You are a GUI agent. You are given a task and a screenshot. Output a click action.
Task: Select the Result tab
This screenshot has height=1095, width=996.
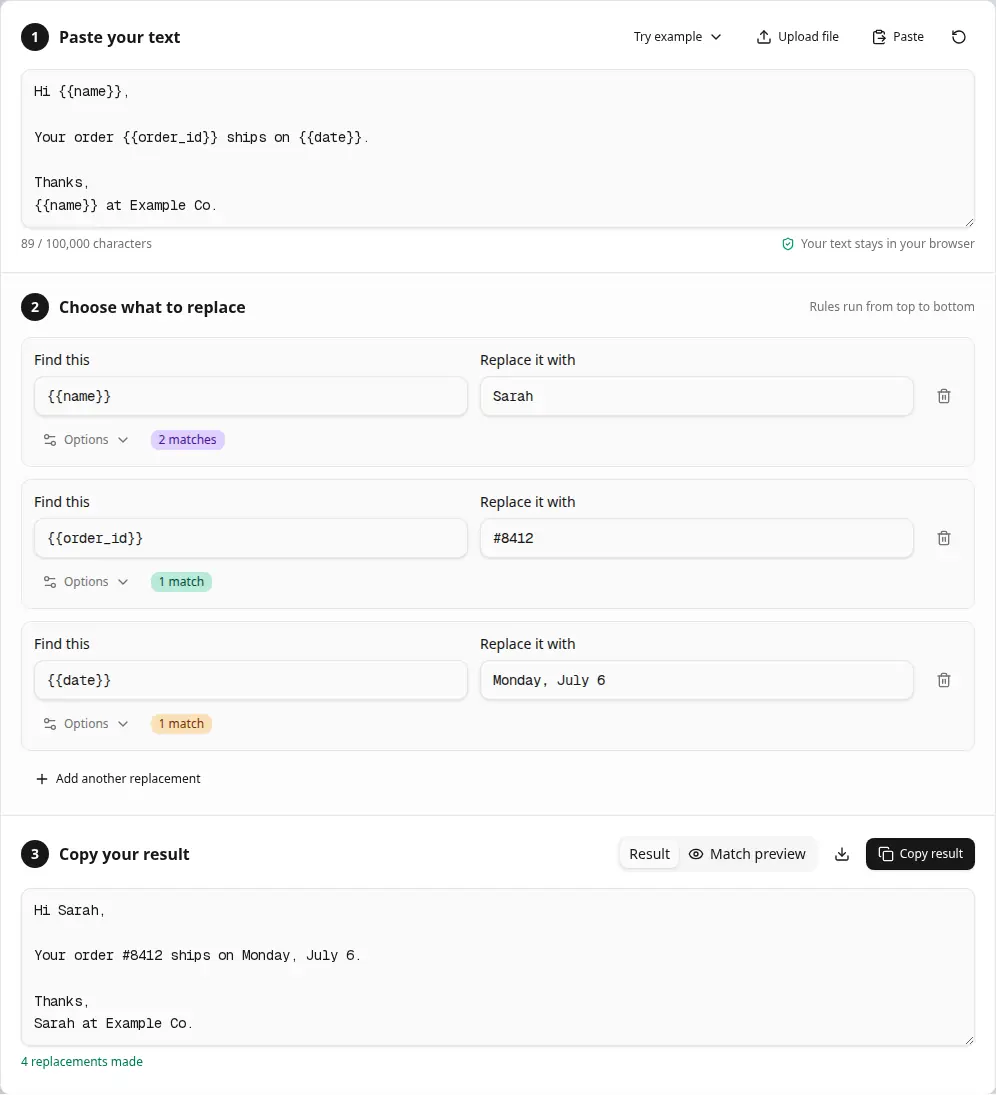(x=649, y=854)
